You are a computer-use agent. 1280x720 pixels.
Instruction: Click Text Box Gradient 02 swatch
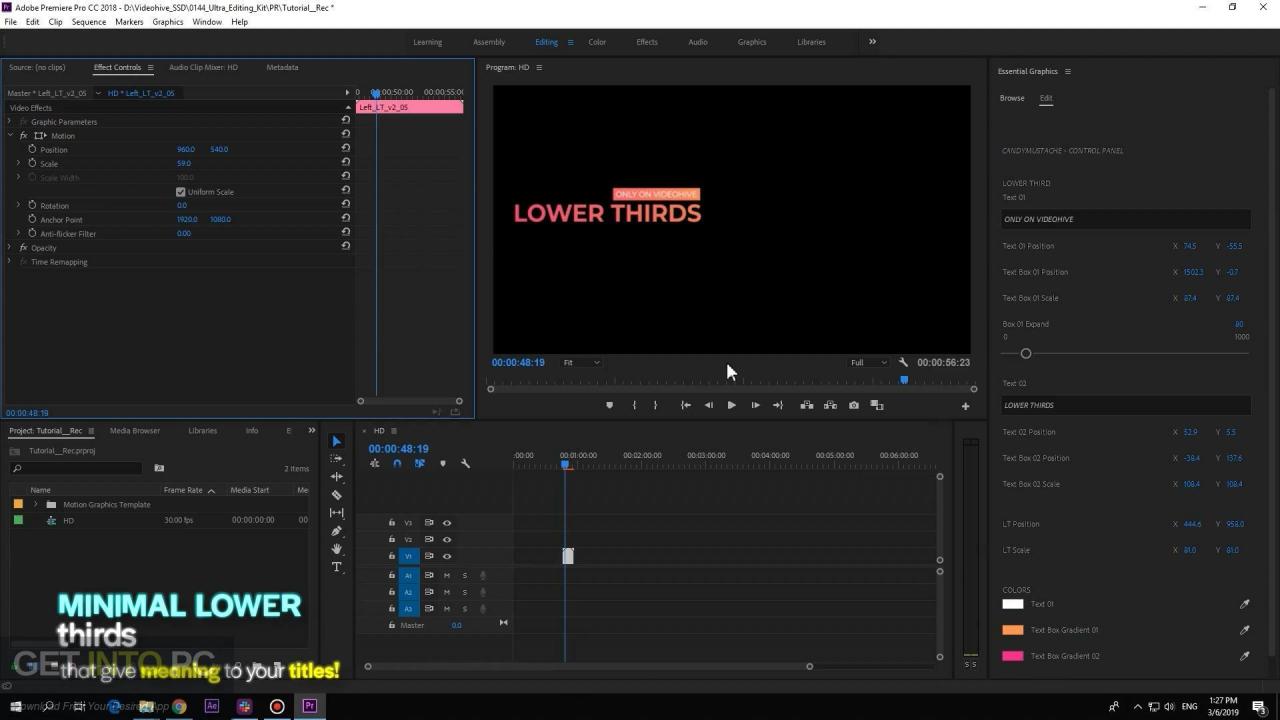pos(1013,656)
